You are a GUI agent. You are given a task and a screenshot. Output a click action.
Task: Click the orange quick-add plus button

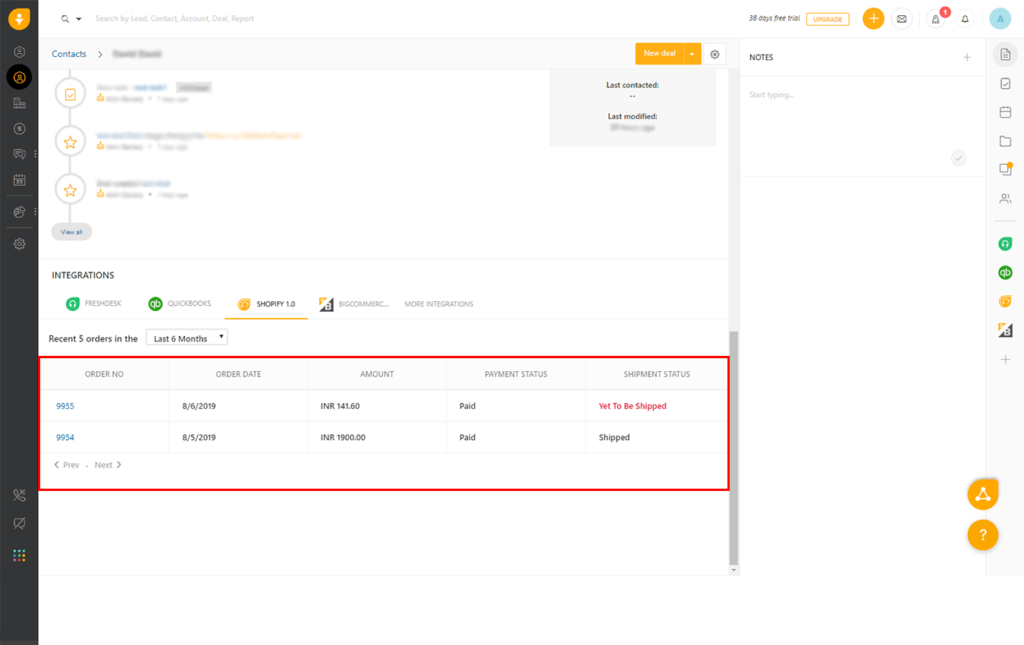873,19
